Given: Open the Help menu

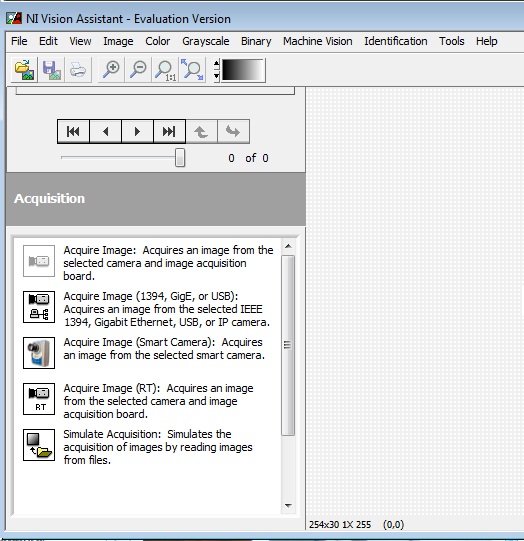Looking at the screenshot, I should 486,41.
